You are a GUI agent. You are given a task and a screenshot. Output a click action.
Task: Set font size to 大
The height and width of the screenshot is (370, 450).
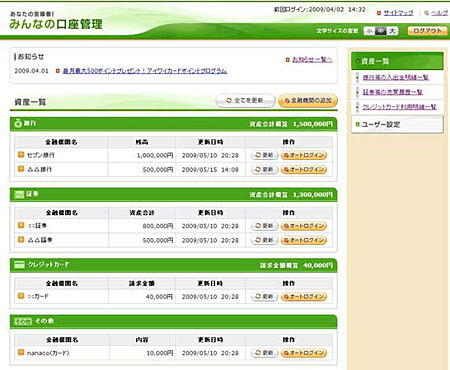click(x=392, y=31)
